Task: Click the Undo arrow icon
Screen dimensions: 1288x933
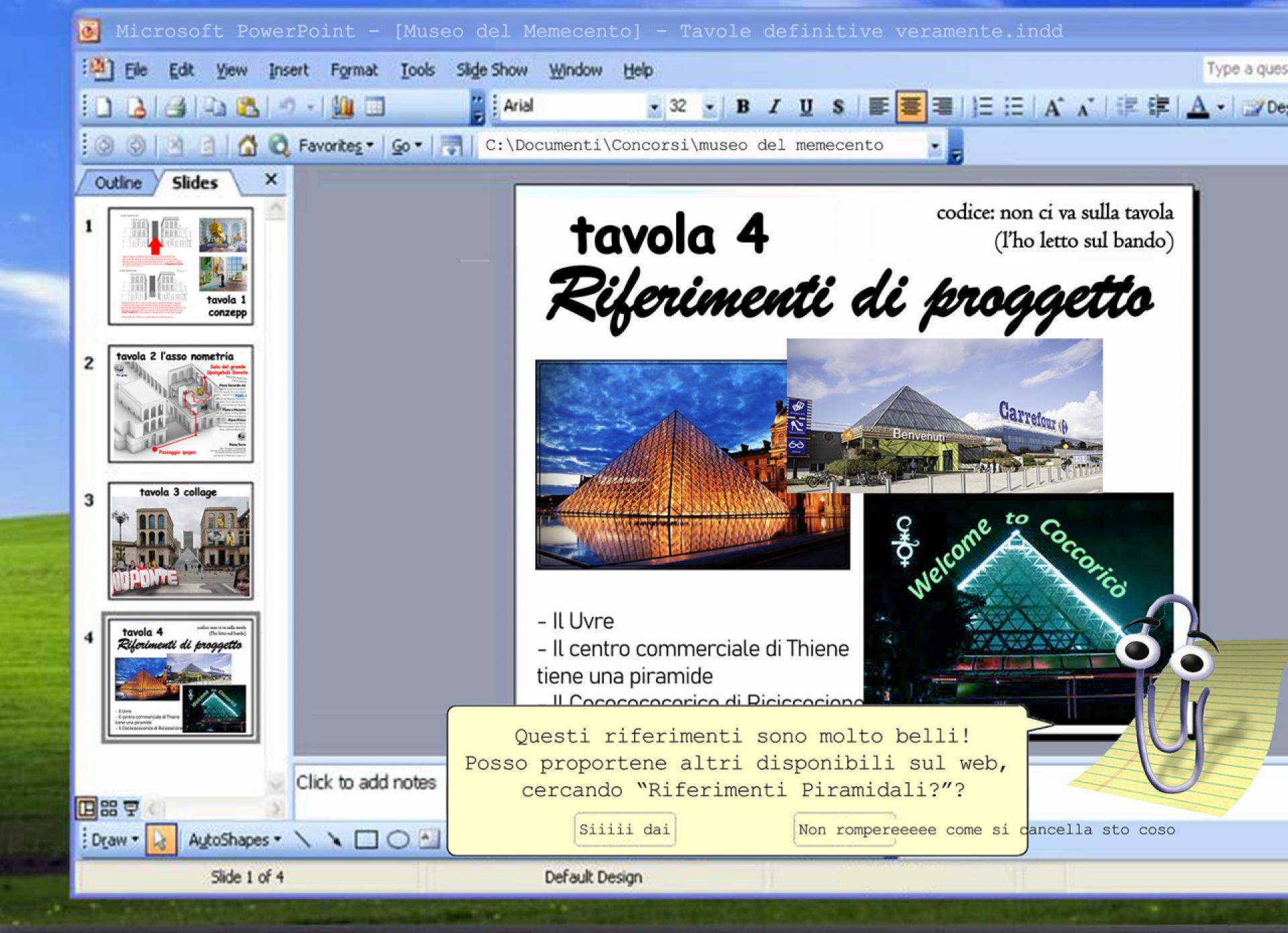Action: click(x=288, y=107)
